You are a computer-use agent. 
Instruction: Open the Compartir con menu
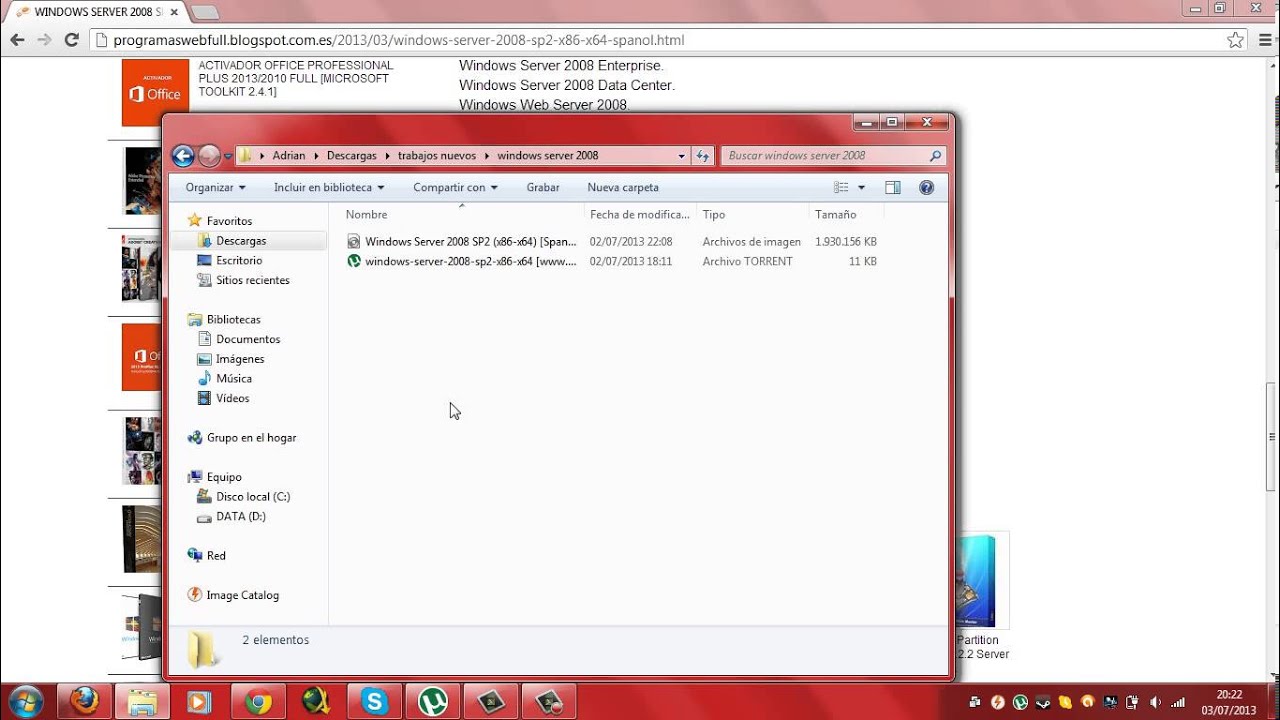point(455,187)
